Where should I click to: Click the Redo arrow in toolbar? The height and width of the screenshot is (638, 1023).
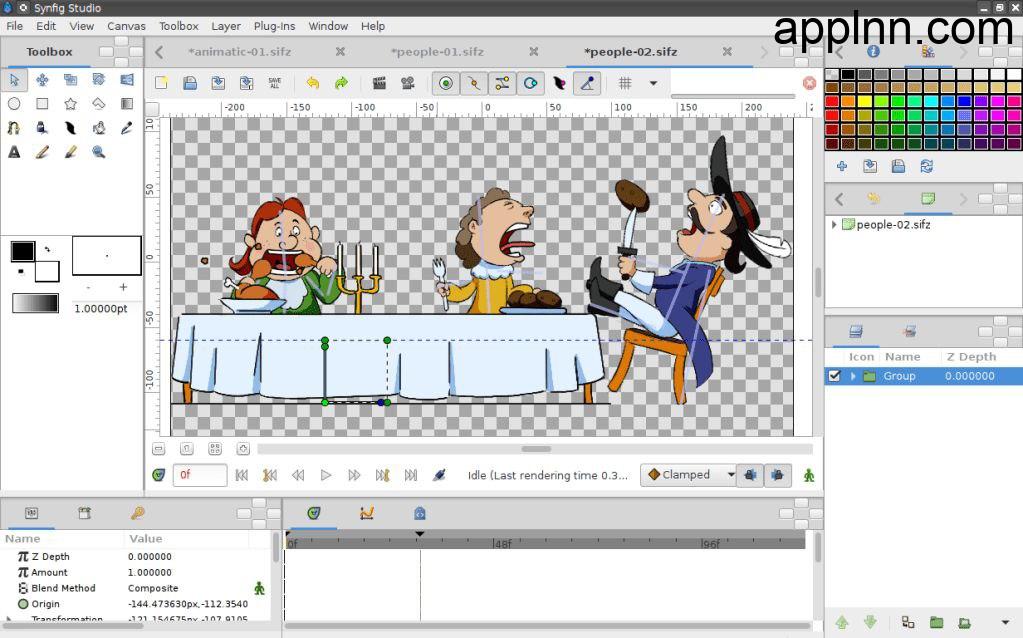click(341, 83)
